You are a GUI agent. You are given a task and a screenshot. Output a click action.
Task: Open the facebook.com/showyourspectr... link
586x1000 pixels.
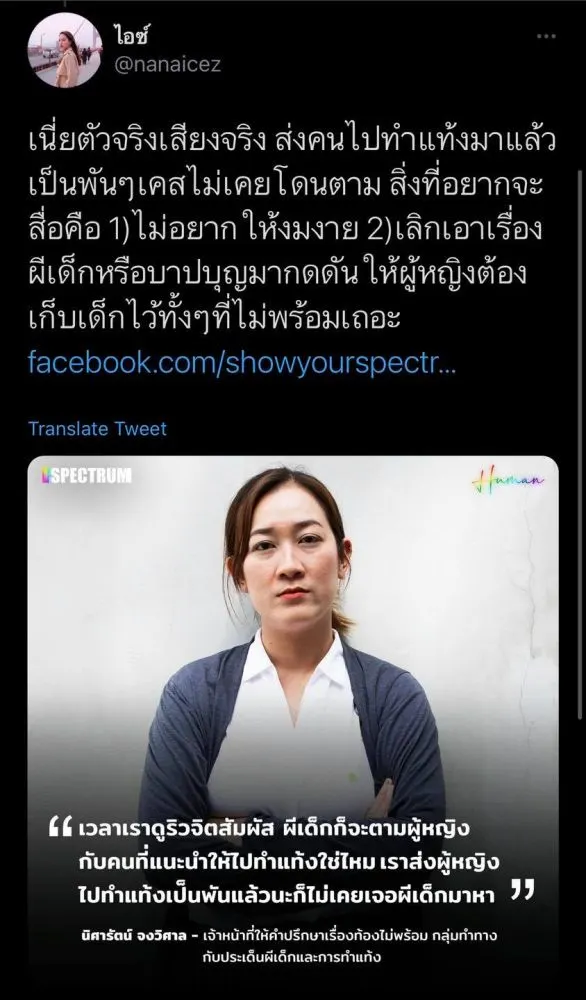pos(242,363)
